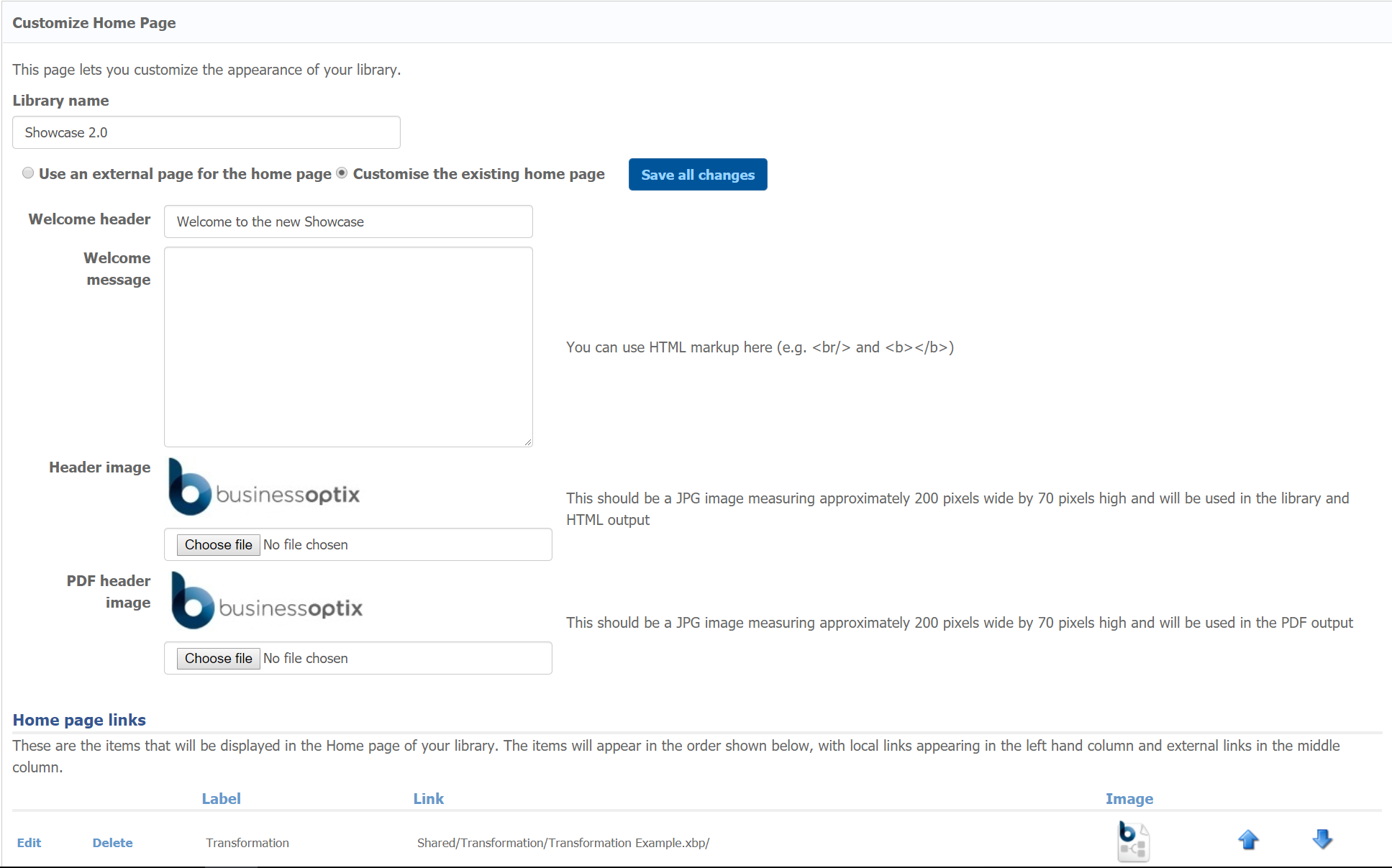Screen dimensions: 1392x868
Task: Click the Home page links section heading
Action: [x=79, y=720]
